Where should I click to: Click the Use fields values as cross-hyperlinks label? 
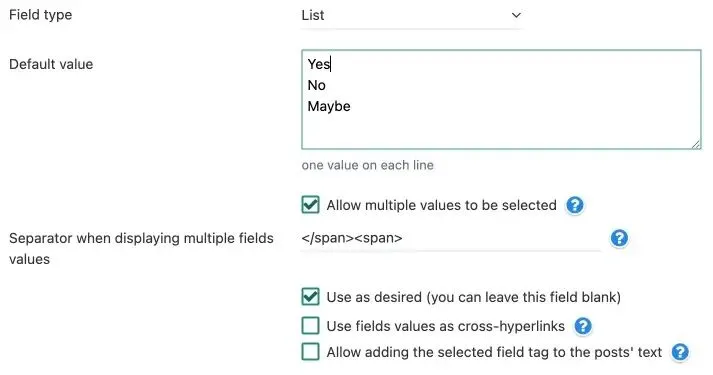tap(446, 326)
